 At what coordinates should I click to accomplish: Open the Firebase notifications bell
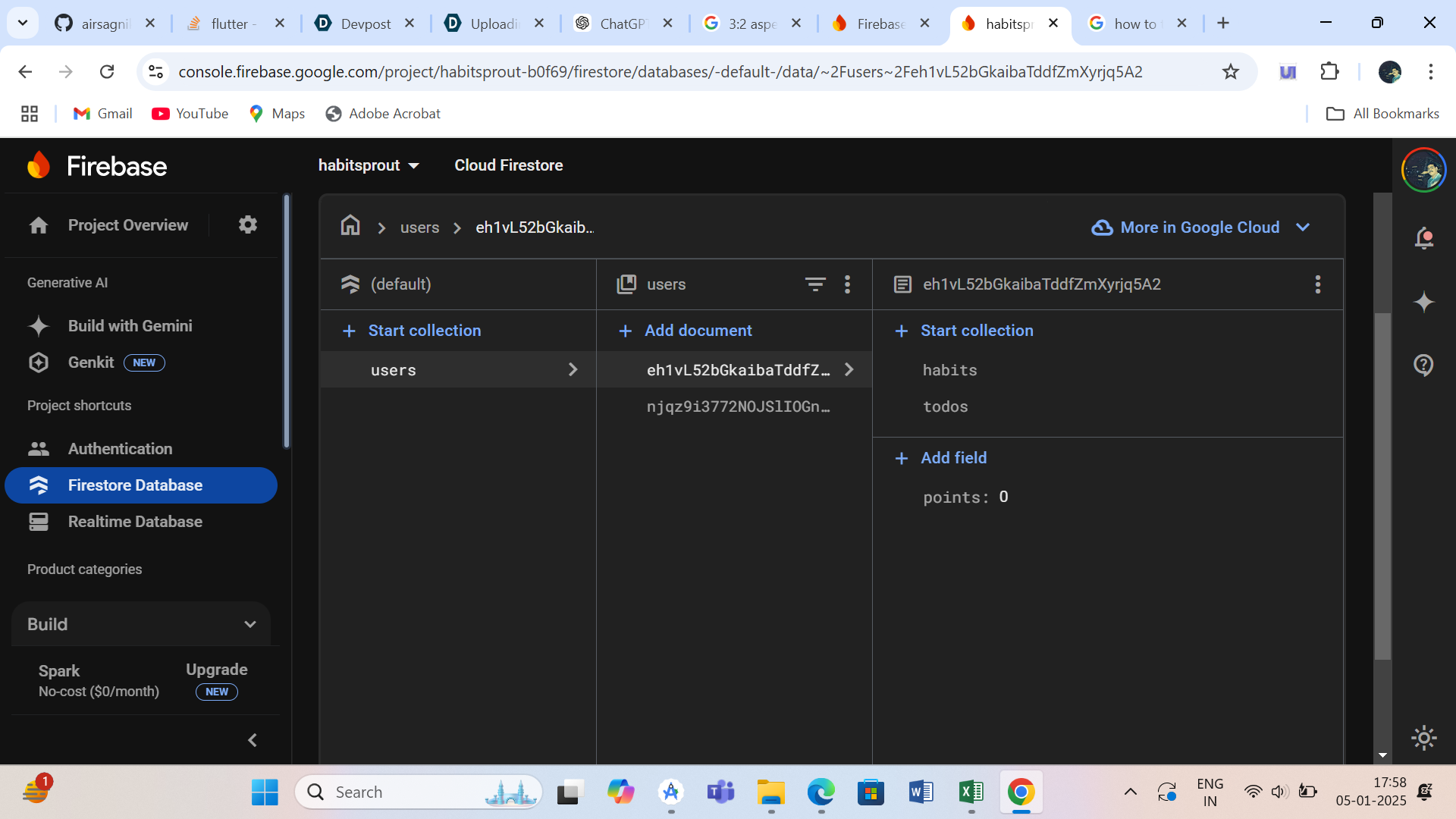pyautogui.click(x=1423, y=238)
